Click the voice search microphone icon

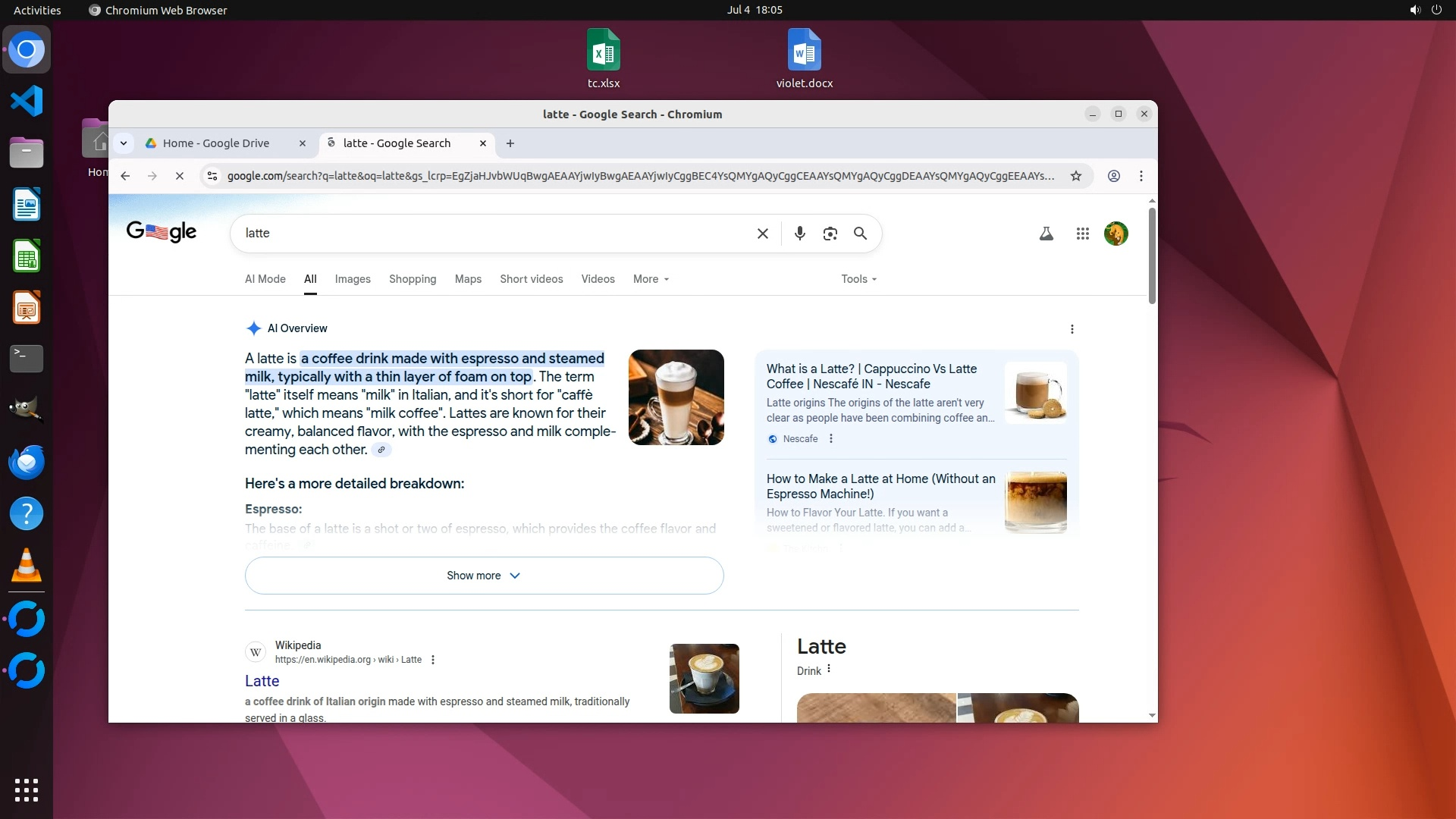point(799,234)
